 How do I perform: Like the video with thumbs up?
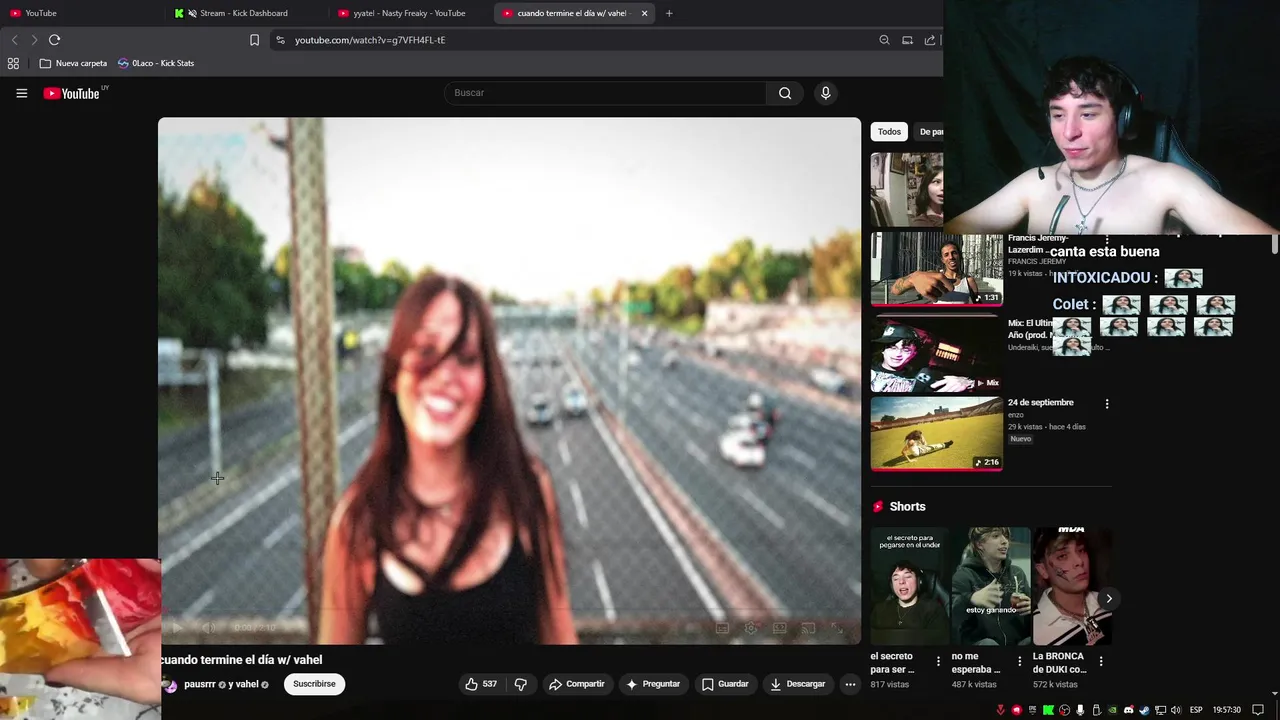click(480, 684)
